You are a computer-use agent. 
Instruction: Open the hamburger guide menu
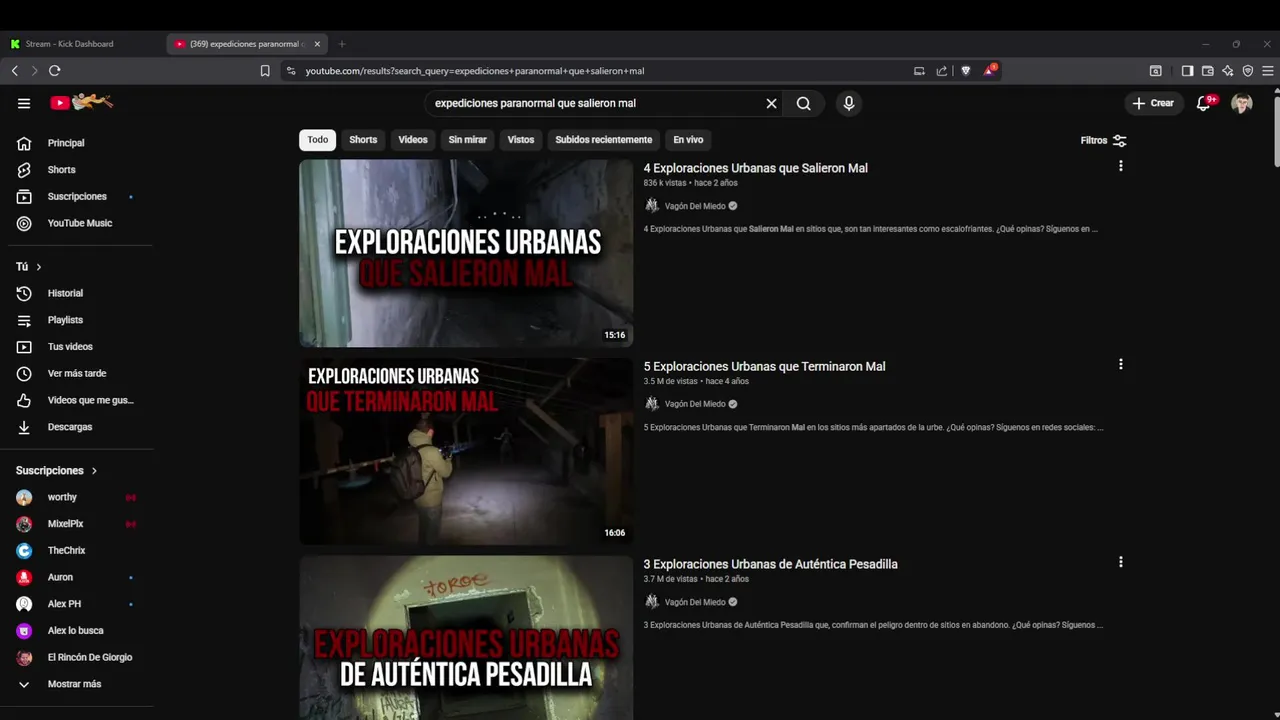24,103
